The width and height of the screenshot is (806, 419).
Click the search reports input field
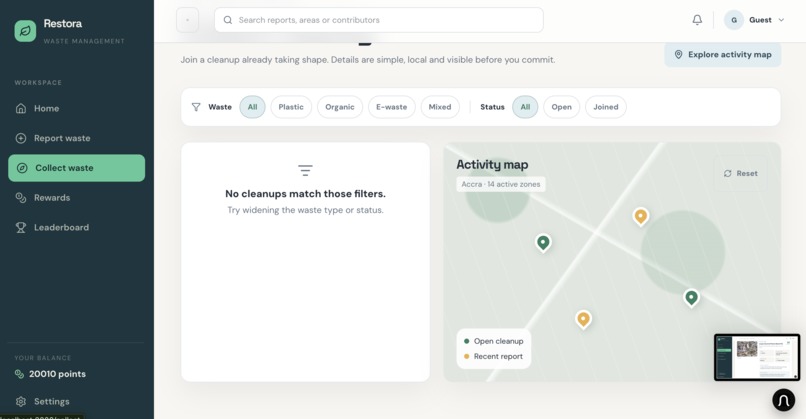click(379, 20)
